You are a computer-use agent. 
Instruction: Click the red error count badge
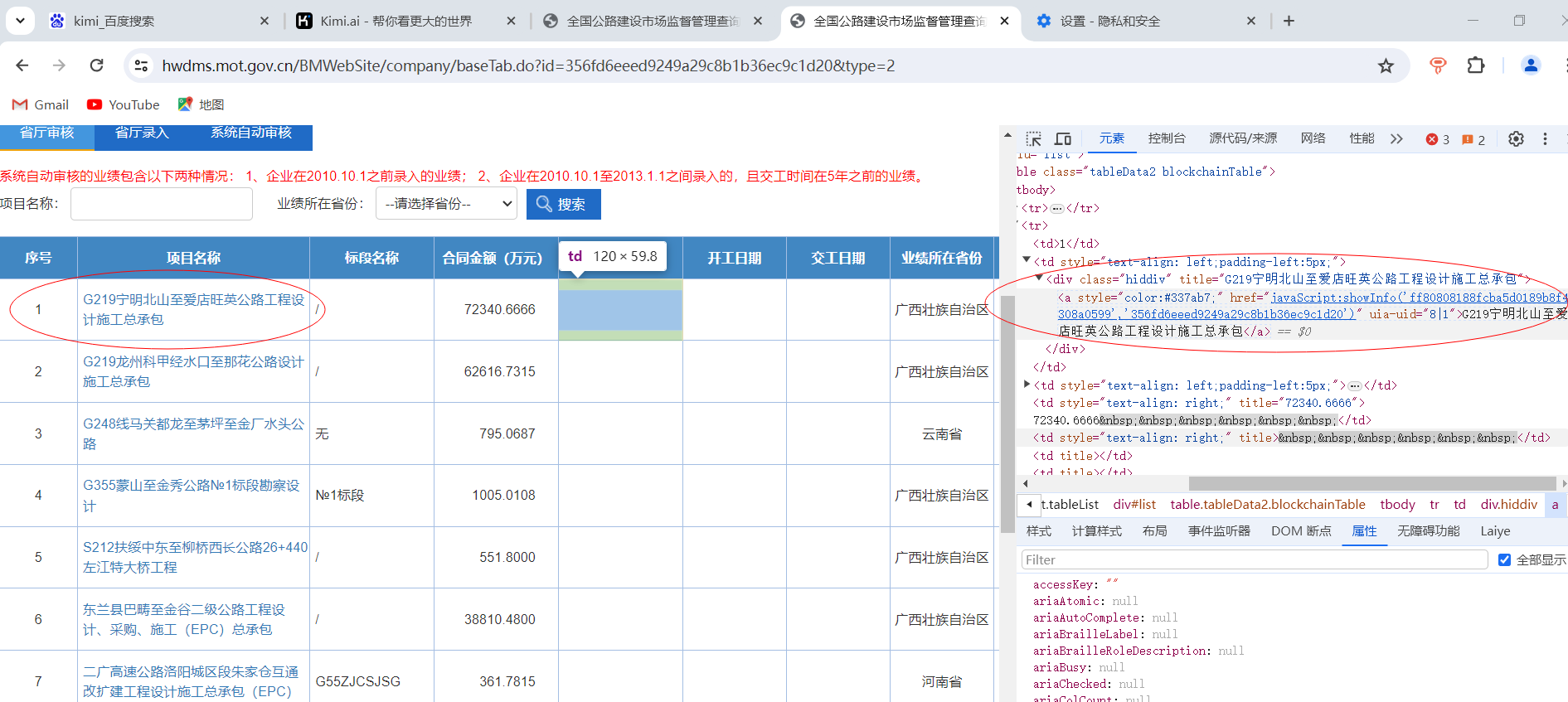click(x=1438, y=139)
